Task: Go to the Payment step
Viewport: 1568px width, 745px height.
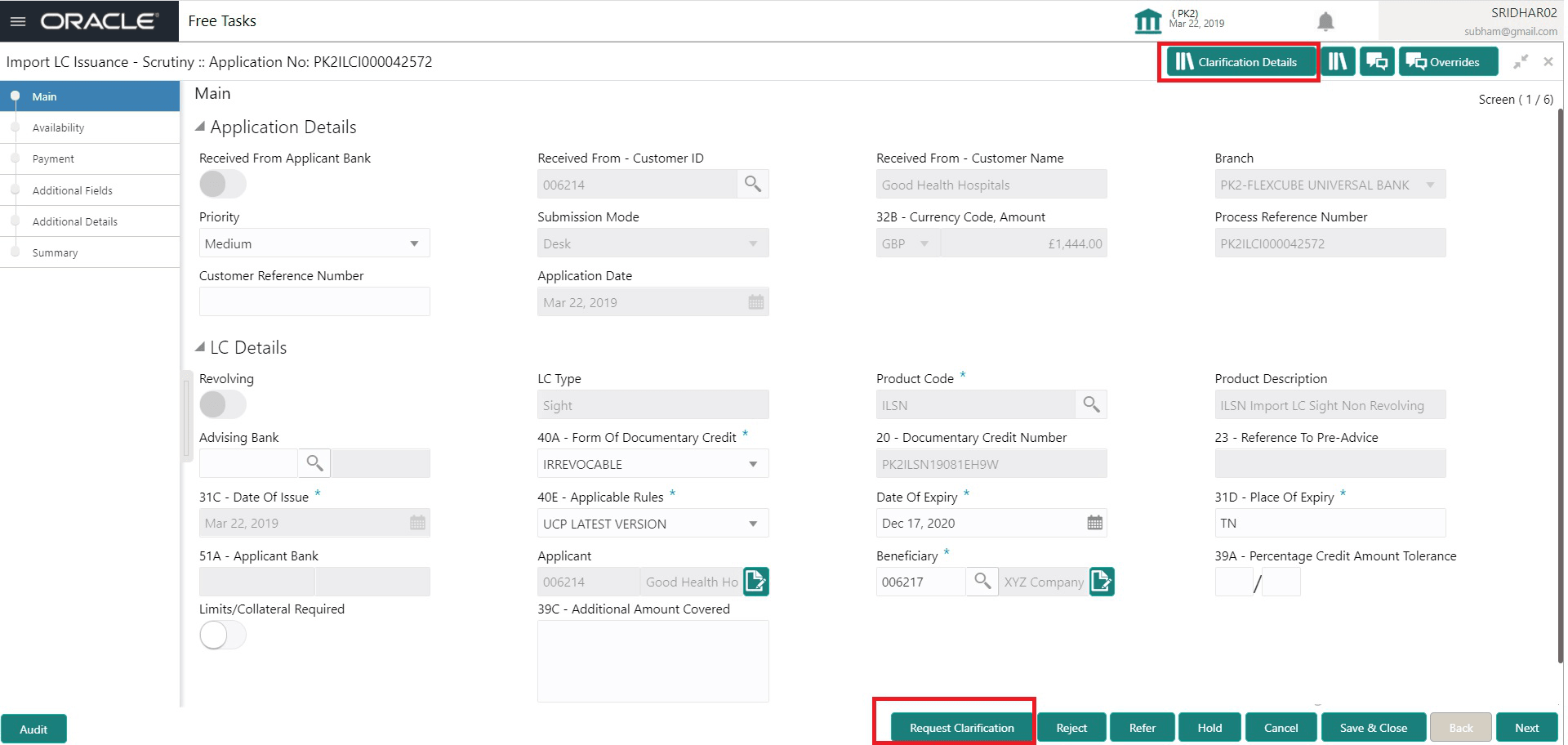Action: [90, 158]
